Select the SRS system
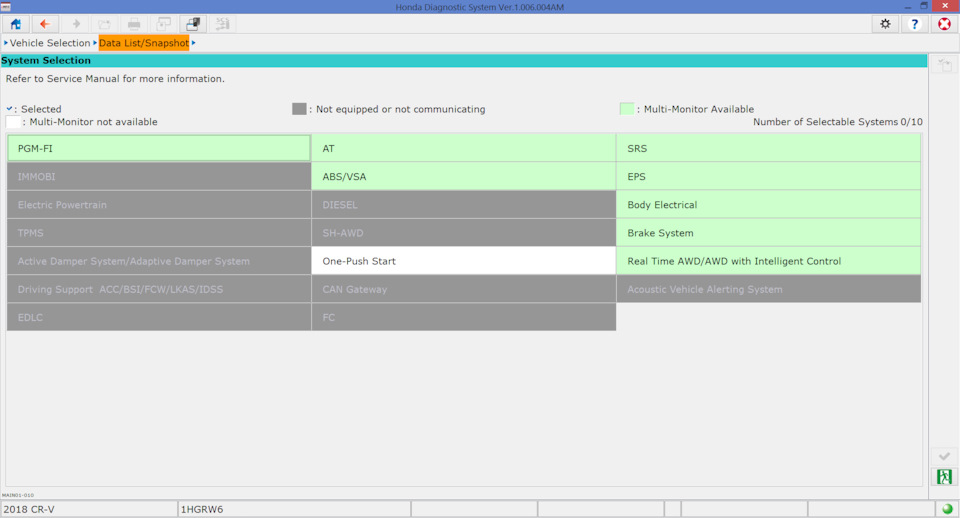 [x=768, y=148]
